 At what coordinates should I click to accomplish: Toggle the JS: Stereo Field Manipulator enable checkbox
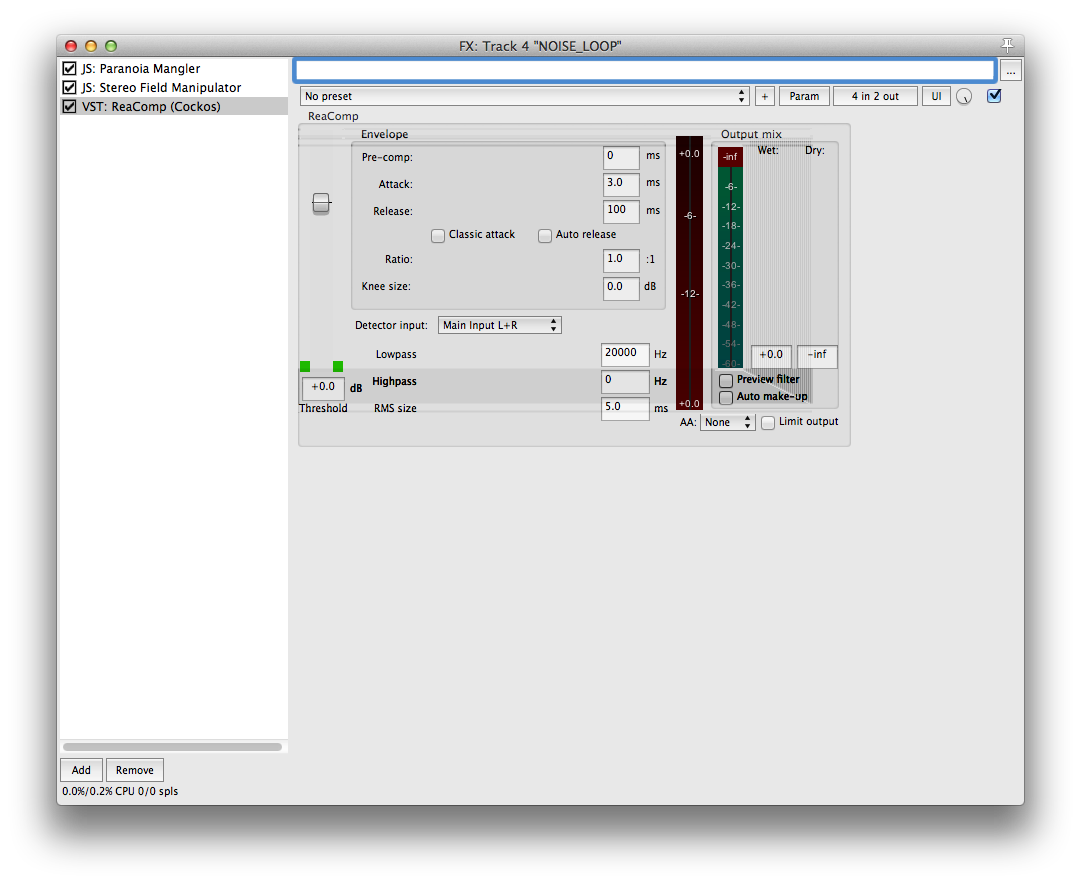click(x=69, y=88)
